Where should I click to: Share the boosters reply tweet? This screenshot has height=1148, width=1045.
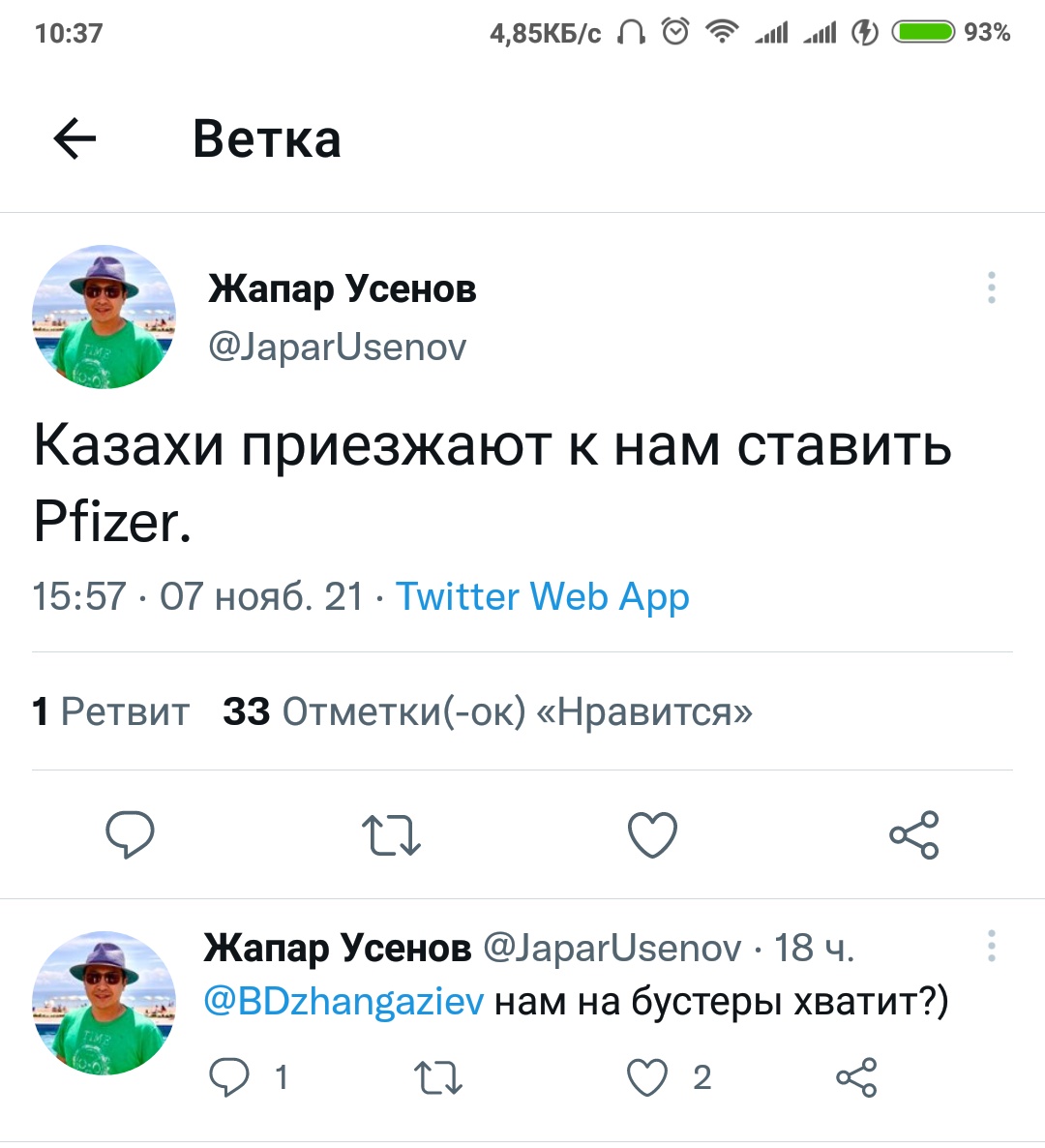(x=856, y=1077)
